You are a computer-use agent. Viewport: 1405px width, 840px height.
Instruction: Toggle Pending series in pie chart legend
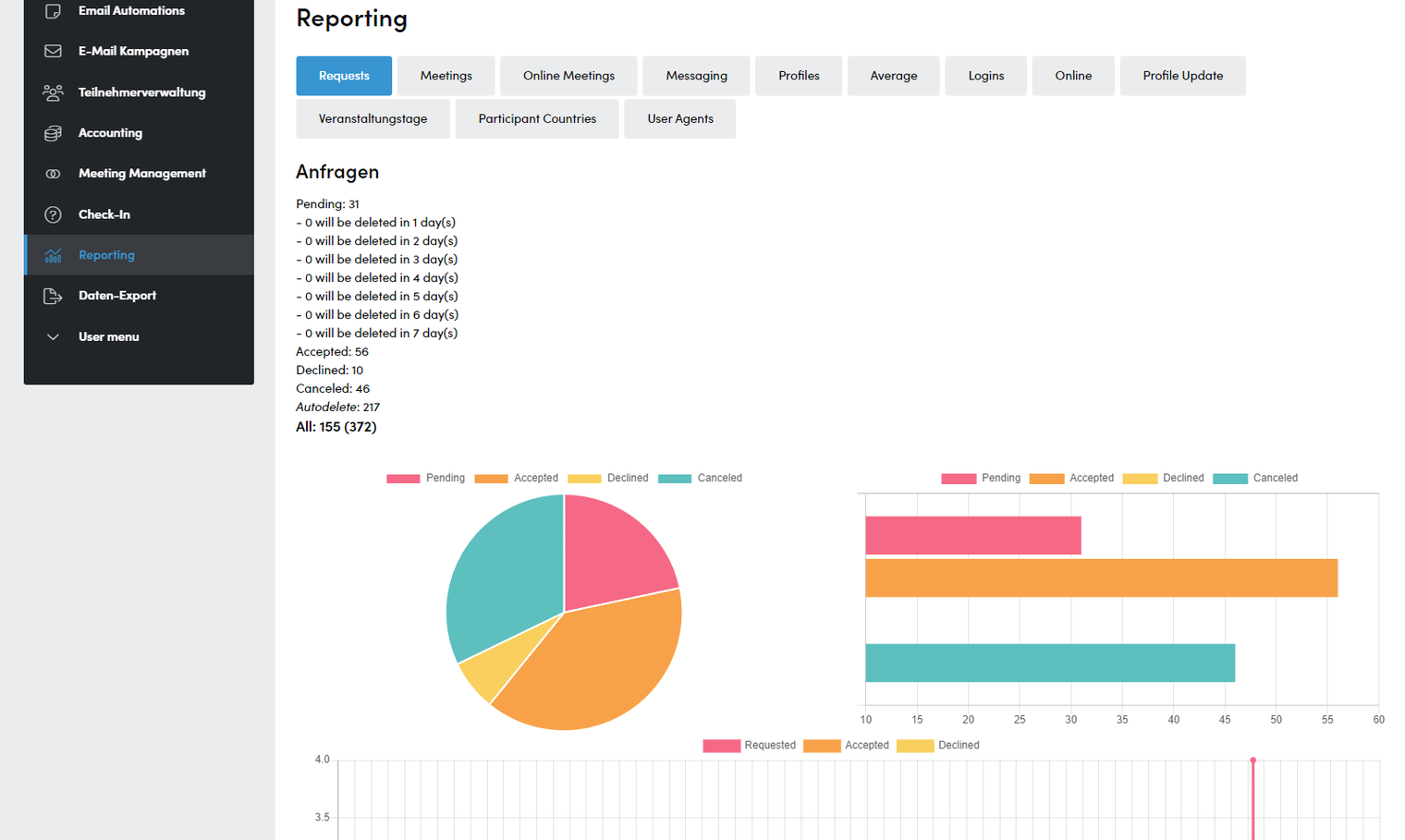pos(425,478)
